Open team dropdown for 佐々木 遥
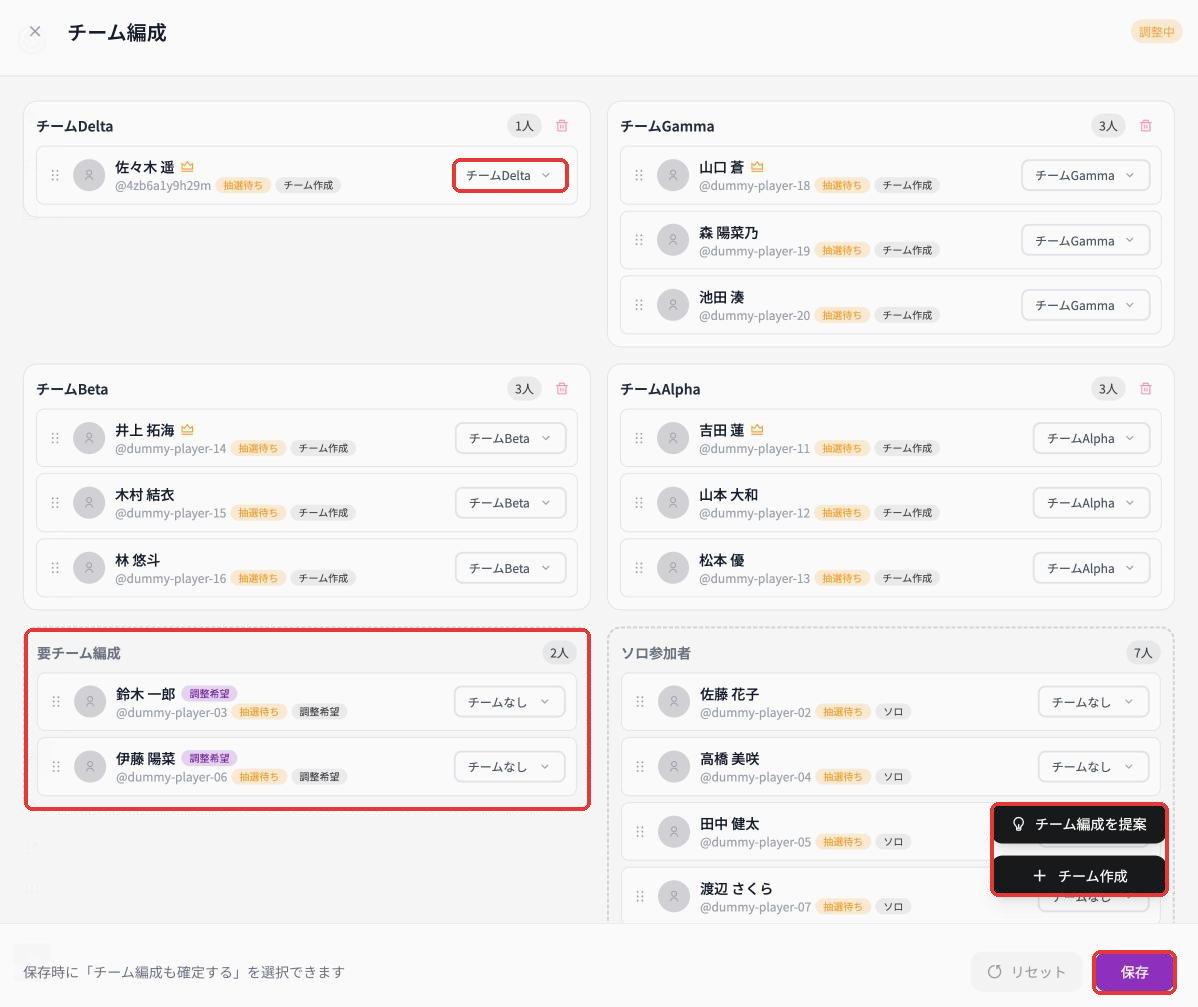The image size is (1198, 1007). pos(510,176)
